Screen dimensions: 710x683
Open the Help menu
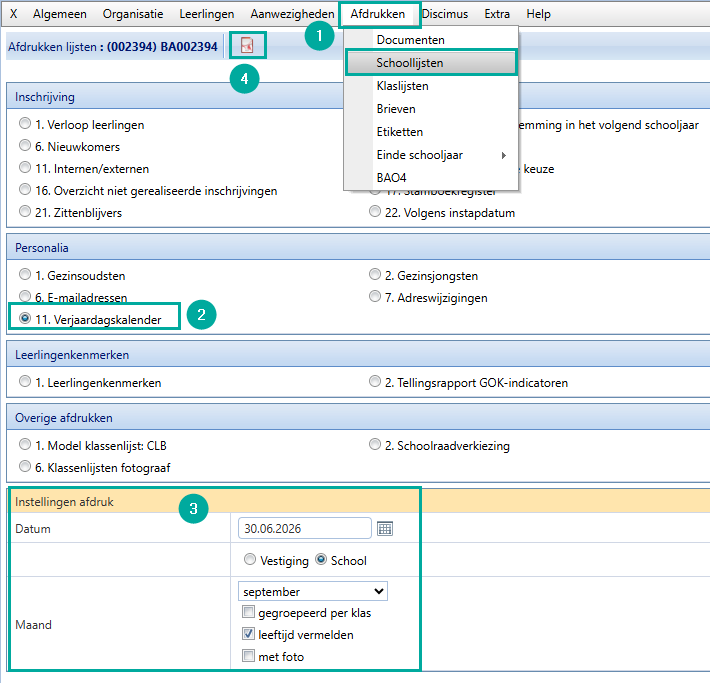[x=538, y=14]
